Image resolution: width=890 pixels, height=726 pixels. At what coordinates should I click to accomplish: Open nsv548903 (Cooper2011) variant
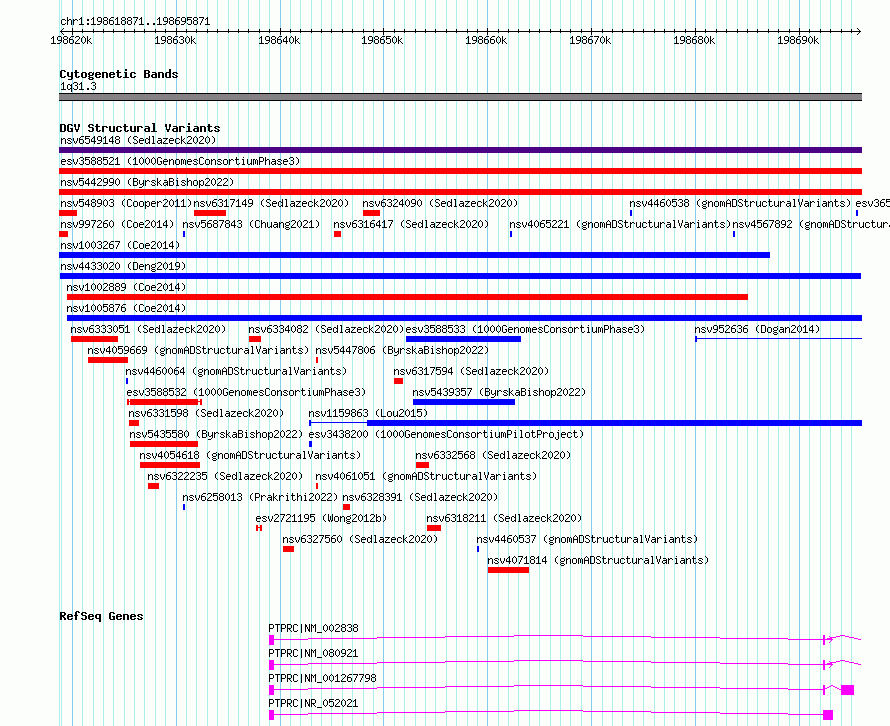point(124,203)
